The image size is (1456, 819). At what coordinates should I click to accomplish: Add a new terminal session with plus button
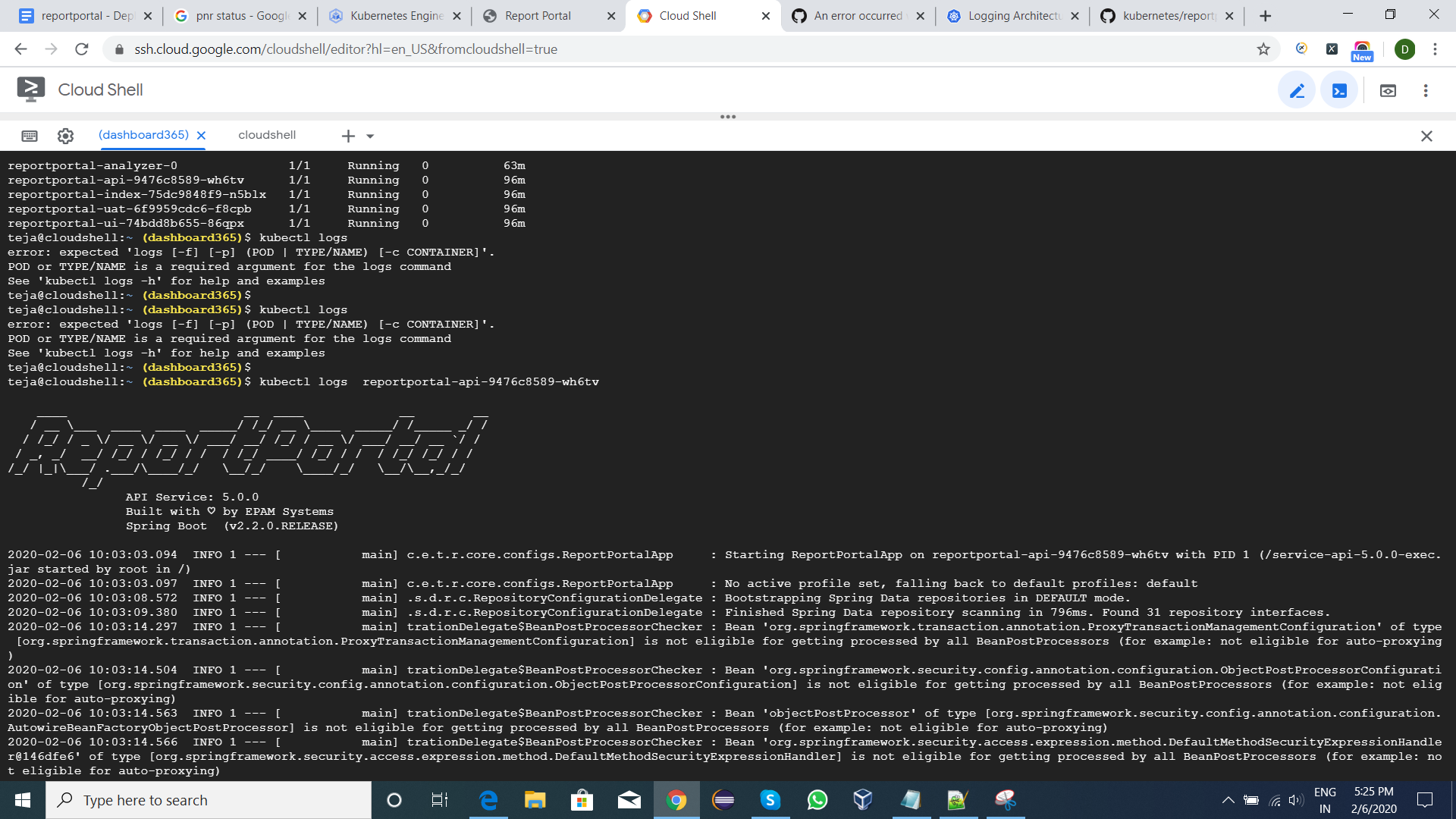[x=350, y=136]
